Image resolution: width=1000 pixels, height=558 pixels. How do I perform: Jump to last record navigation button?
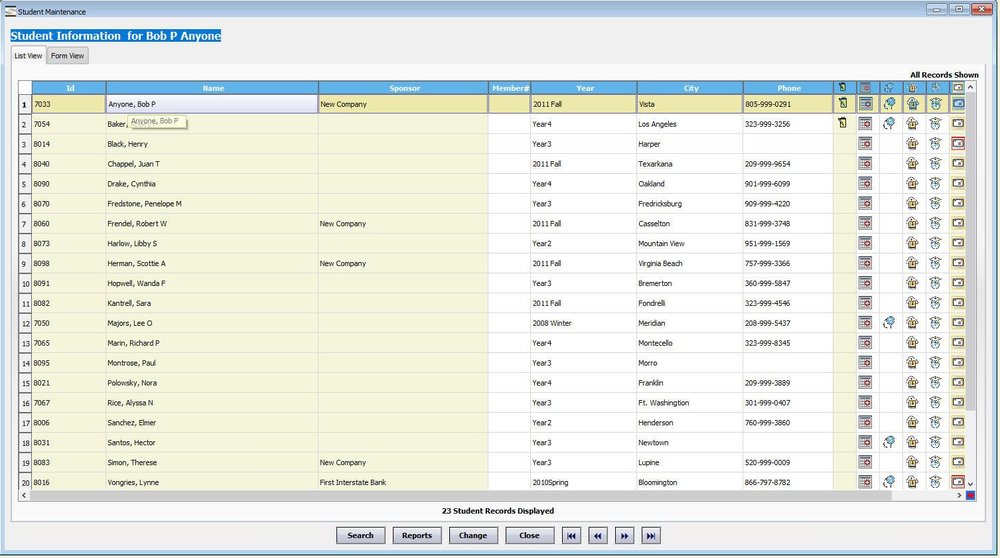[651, 536]
